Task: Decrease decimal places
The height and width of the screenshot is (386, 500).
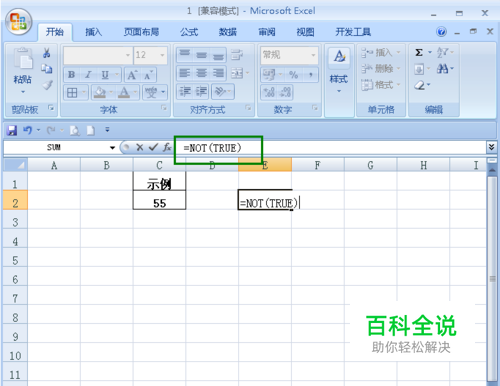Action: 285,92
